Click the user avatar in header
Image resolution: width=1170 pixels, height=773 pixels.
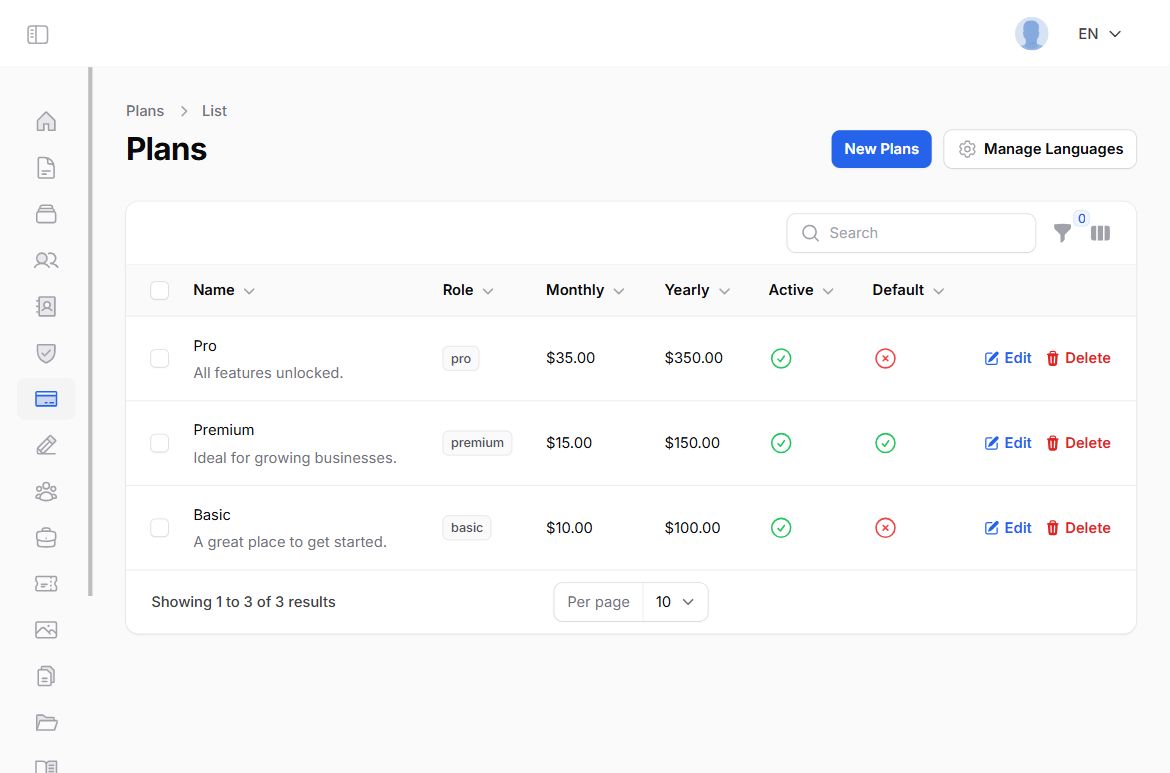1031,34
